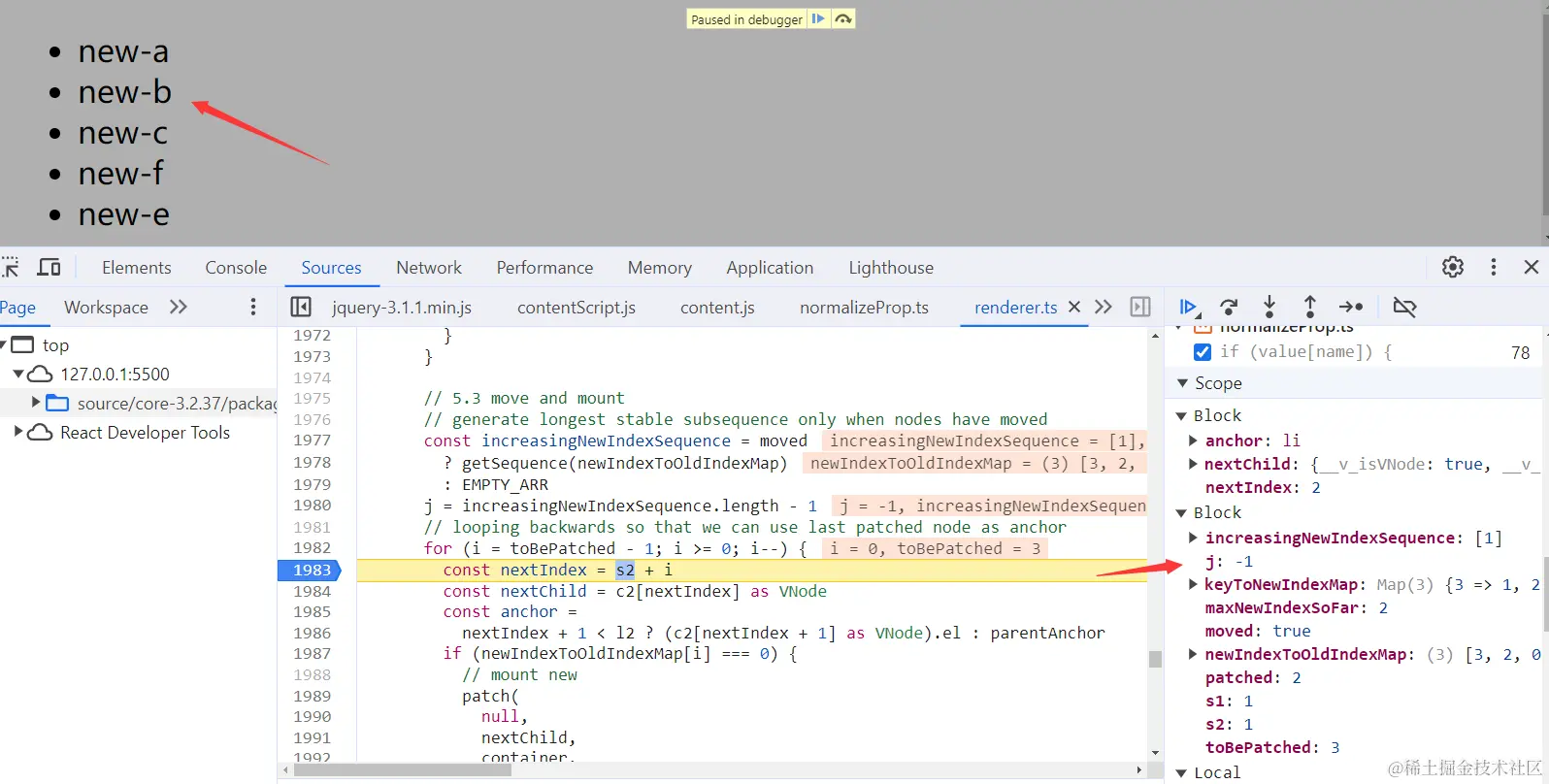Image resolution: width=1549 pixels, height=784 pixels.
Task: Switch to the Elements tab
Action: pyautogui.click(x=137, y=267)
